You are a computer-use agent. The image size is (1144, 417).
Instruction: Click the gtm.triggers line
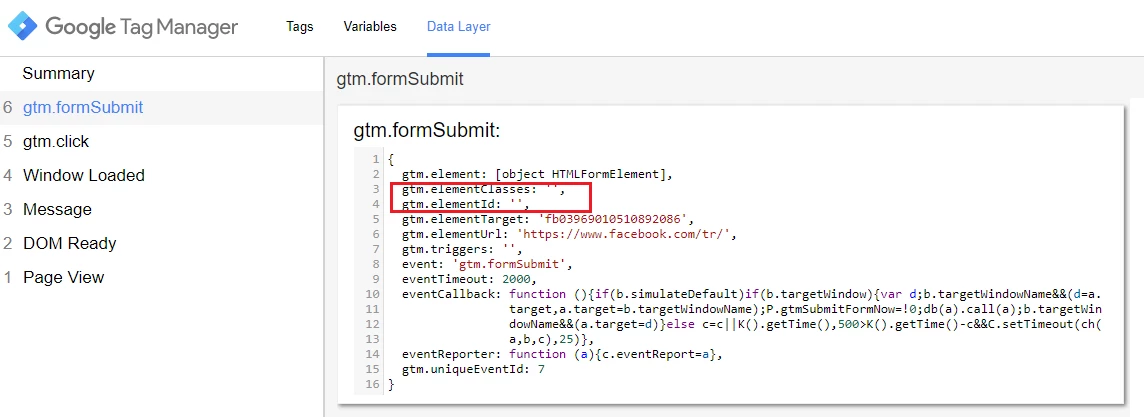click(462, 250)
